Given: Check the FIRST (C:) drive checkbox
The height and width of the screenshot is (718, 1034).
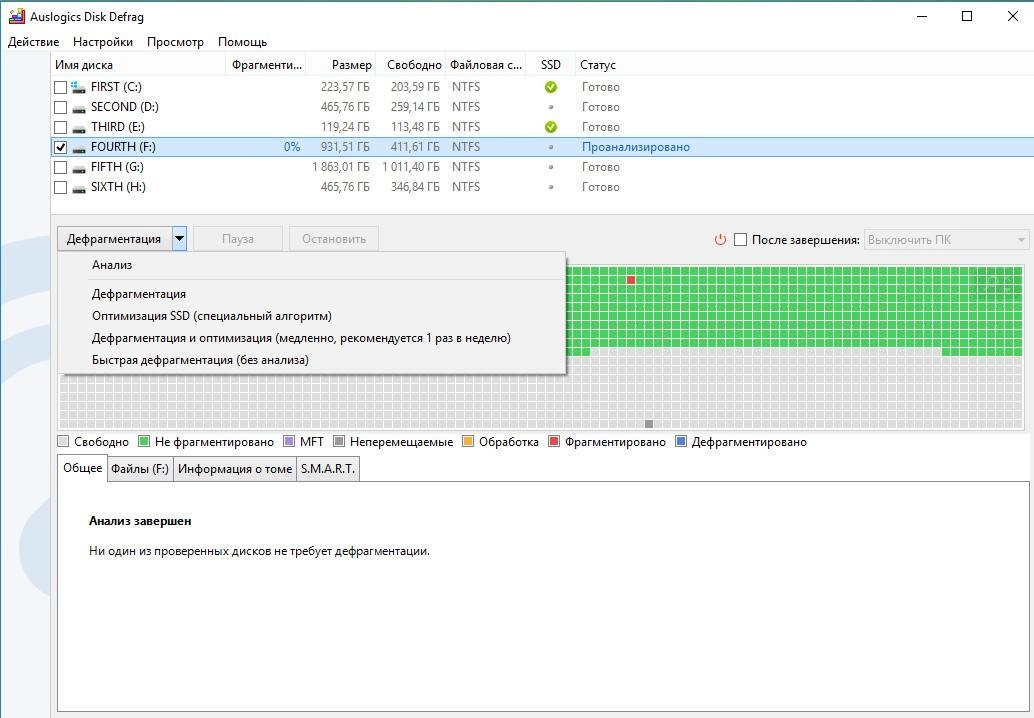Looking at the screenshot, I should point(61,87).
